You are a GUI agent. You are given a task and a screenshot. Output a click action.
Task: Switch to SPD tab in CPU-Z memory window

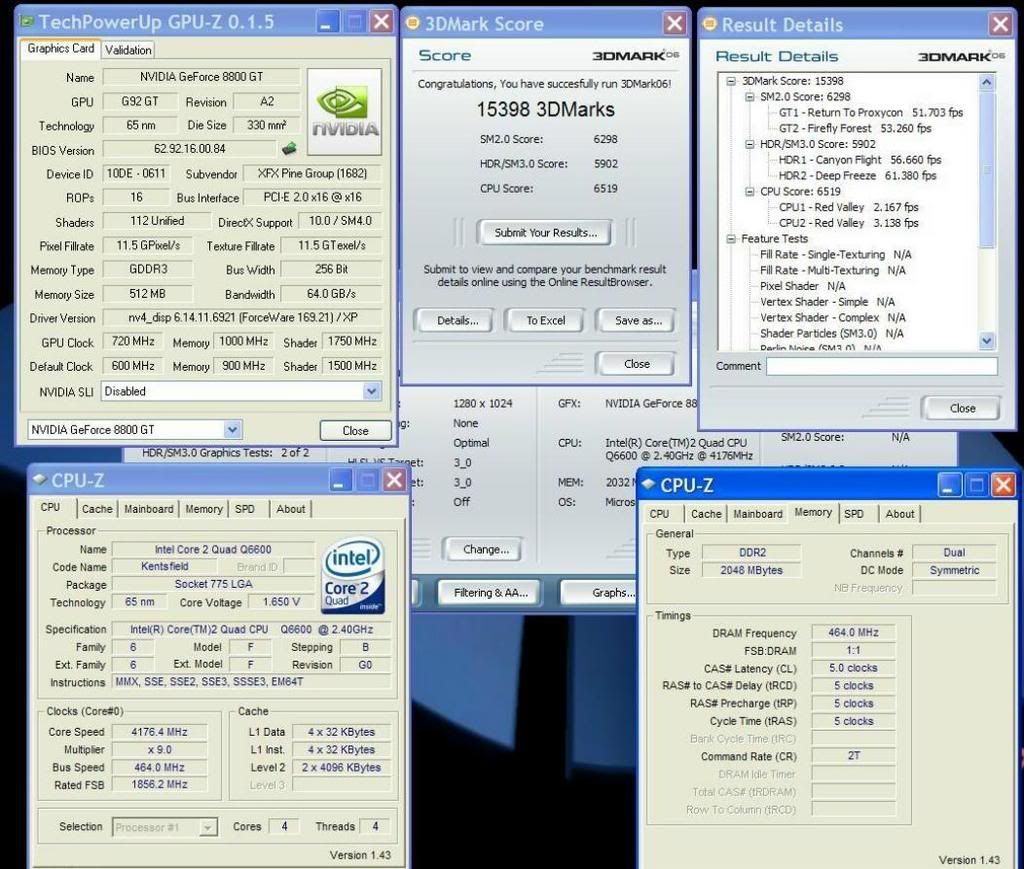pyautogui.click(x=854, y=514)
